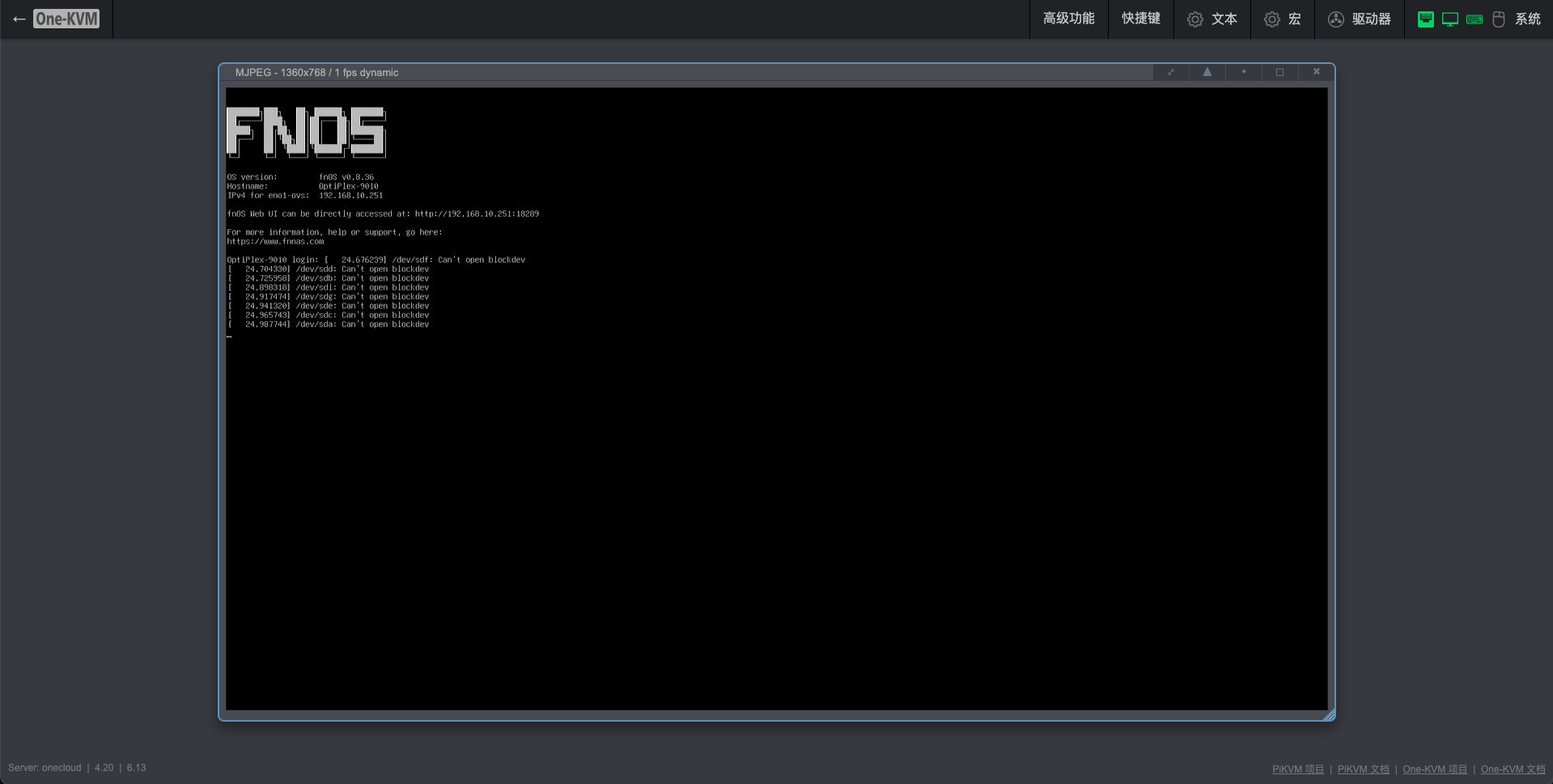
Task: Click 'For more information, help or support' line
Action: click(x=334, y=232)
